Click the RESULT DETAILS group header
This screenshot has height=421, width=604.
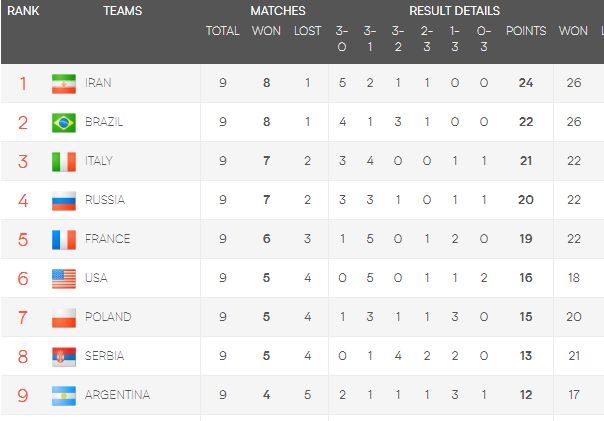tap(454, 11)
